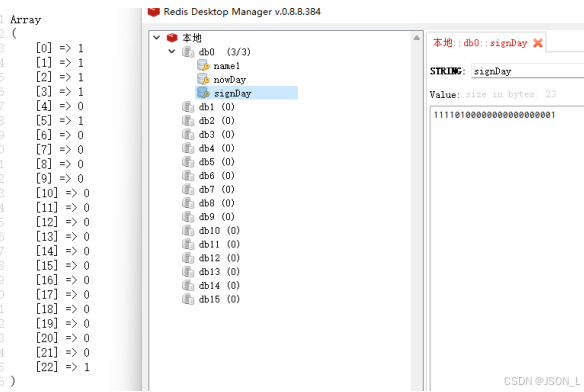Click the '[0] => 1' array line
Image resolution: width=584 pixels, height=392 pixels.
[x=60, y=48]
